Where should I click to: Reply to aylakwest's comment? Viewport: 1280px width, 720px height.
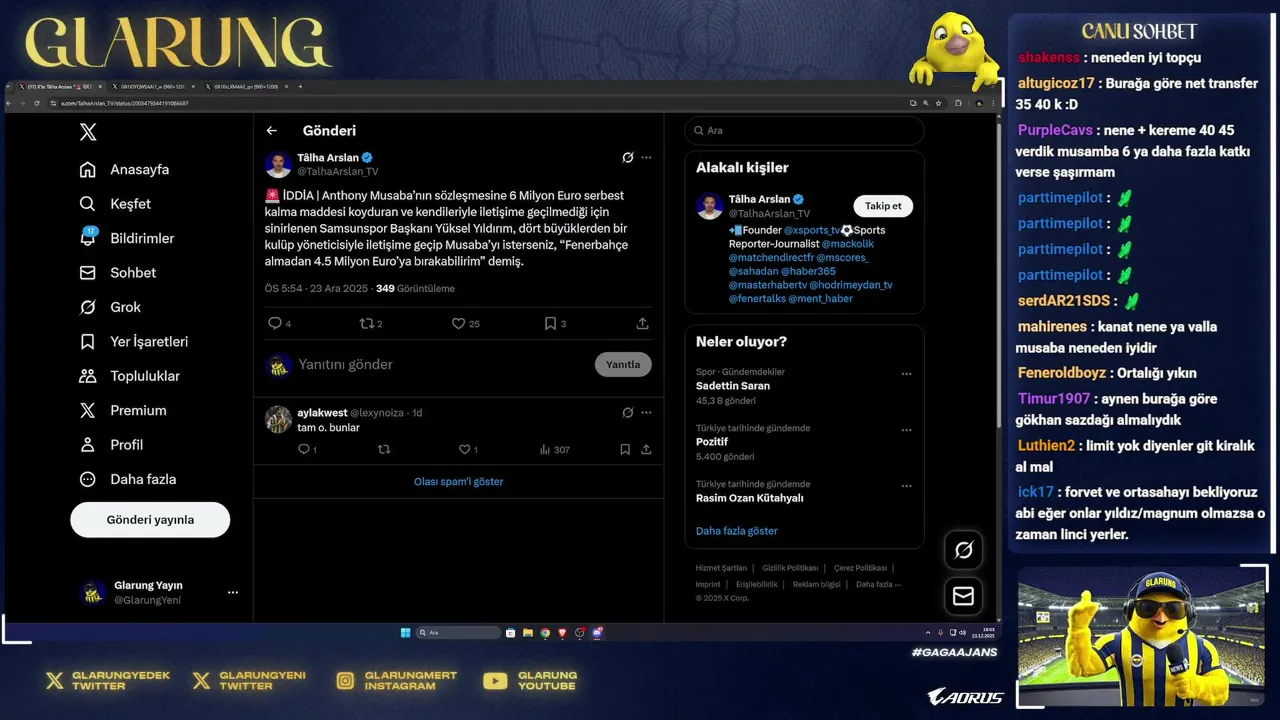(307, 450)
